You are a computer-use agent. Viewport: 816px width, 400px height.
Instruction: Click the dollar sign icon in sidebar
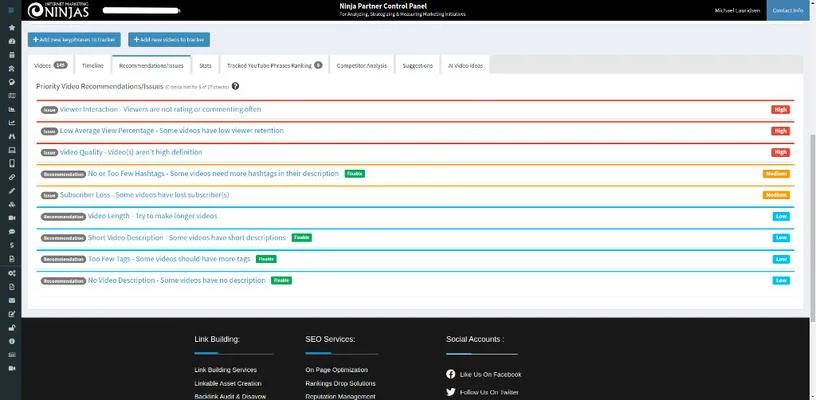(11, 245)
